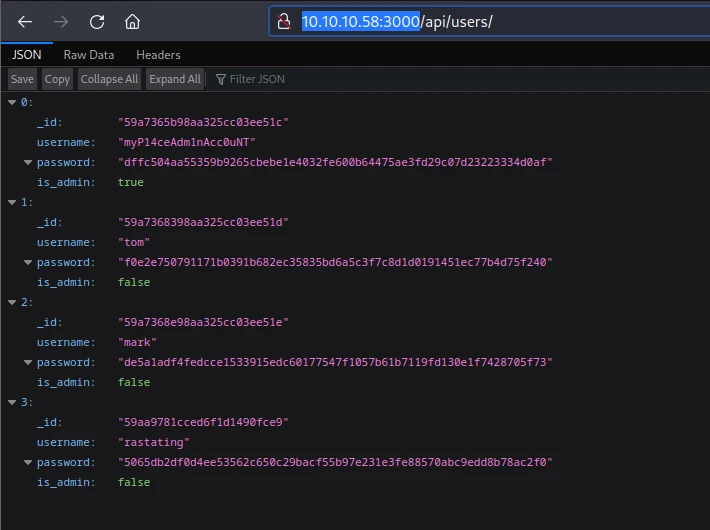Toggle password arrow for user mark
Screen dimensions: 710x530
pyautogui.click(x=28, y=362)
